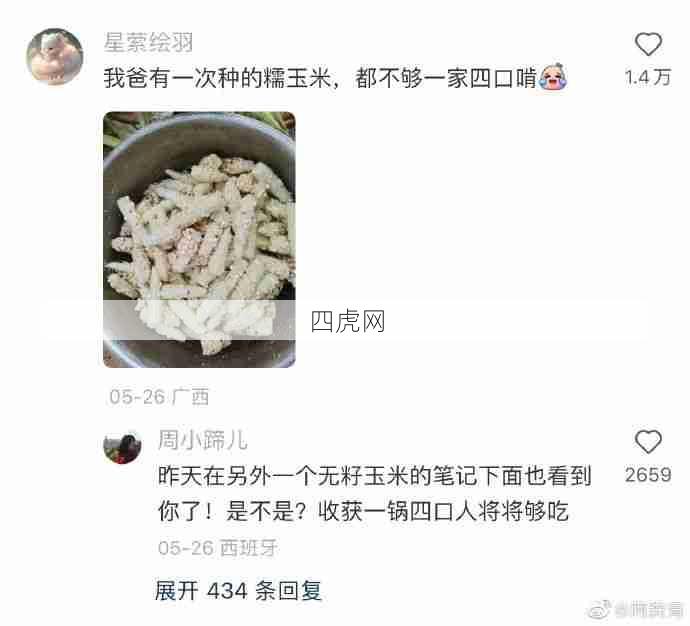Click the 05-26 广西 timestamp
The image size is (690, 626).
coord(159,397)
